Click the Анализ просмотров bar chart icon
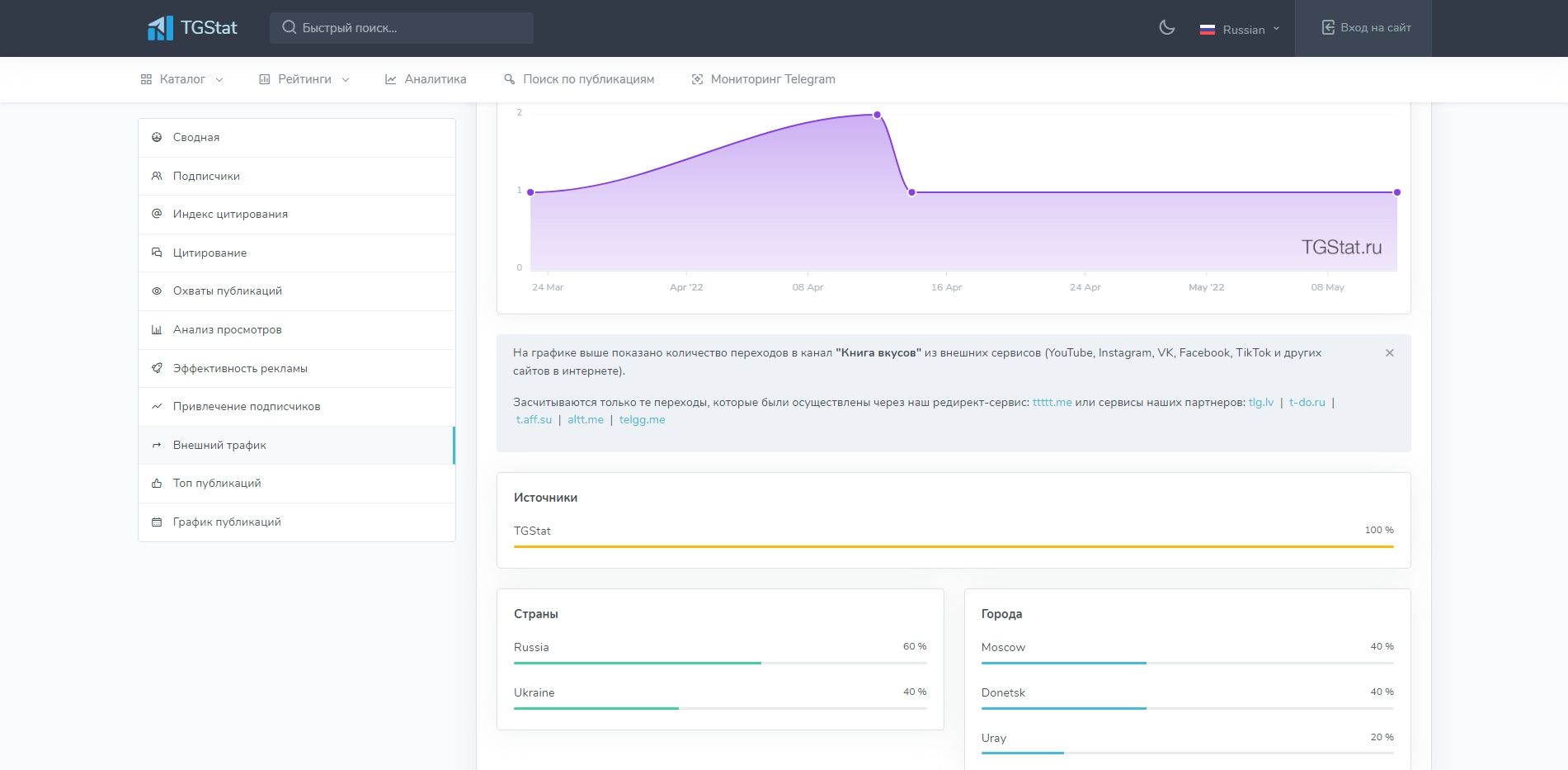This screenshot has height=770, width=1568. click(x=157, y=329)
